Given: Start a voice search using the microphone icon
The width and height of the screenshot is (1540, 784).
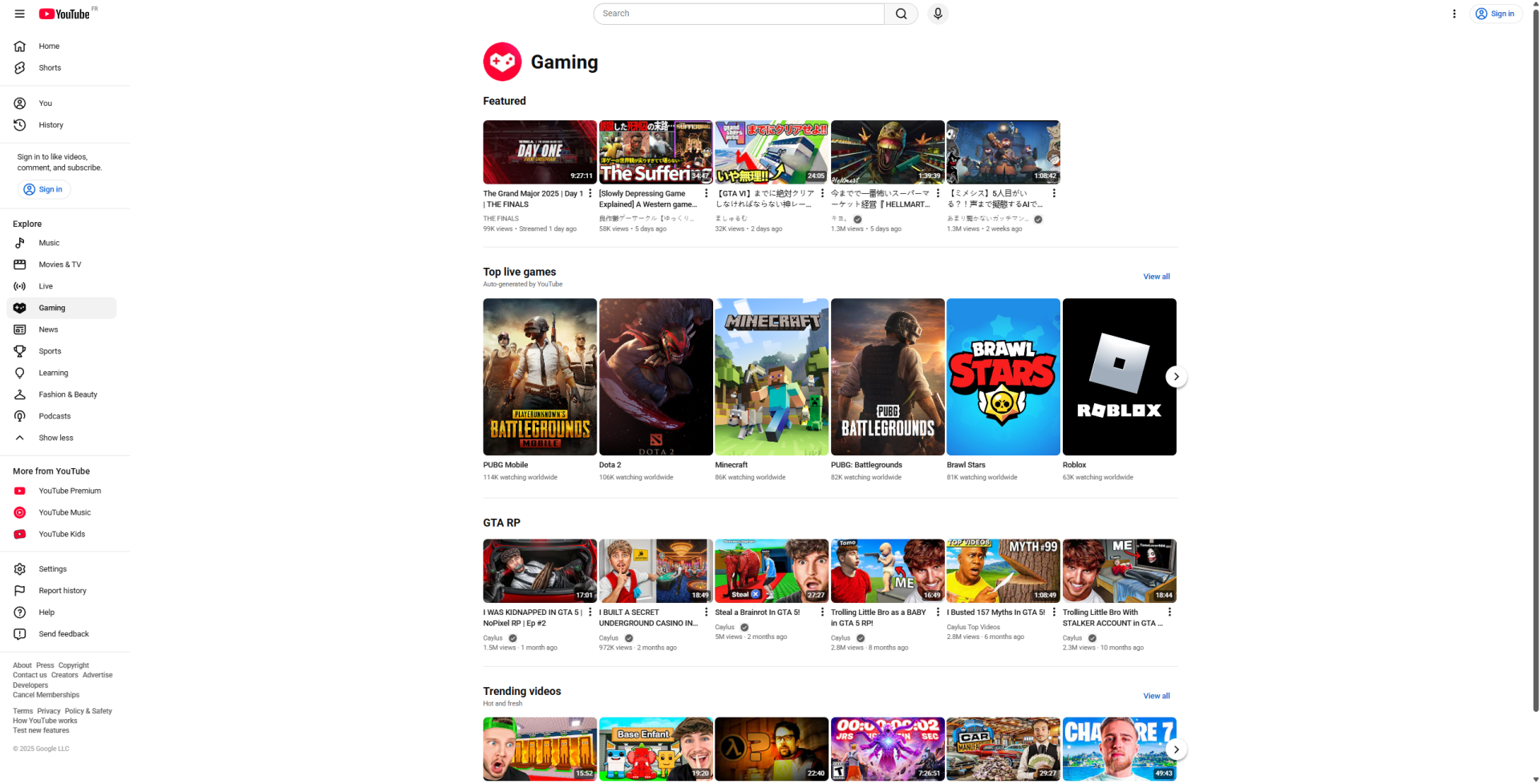Looking at the screenshot, I should 937,14.
